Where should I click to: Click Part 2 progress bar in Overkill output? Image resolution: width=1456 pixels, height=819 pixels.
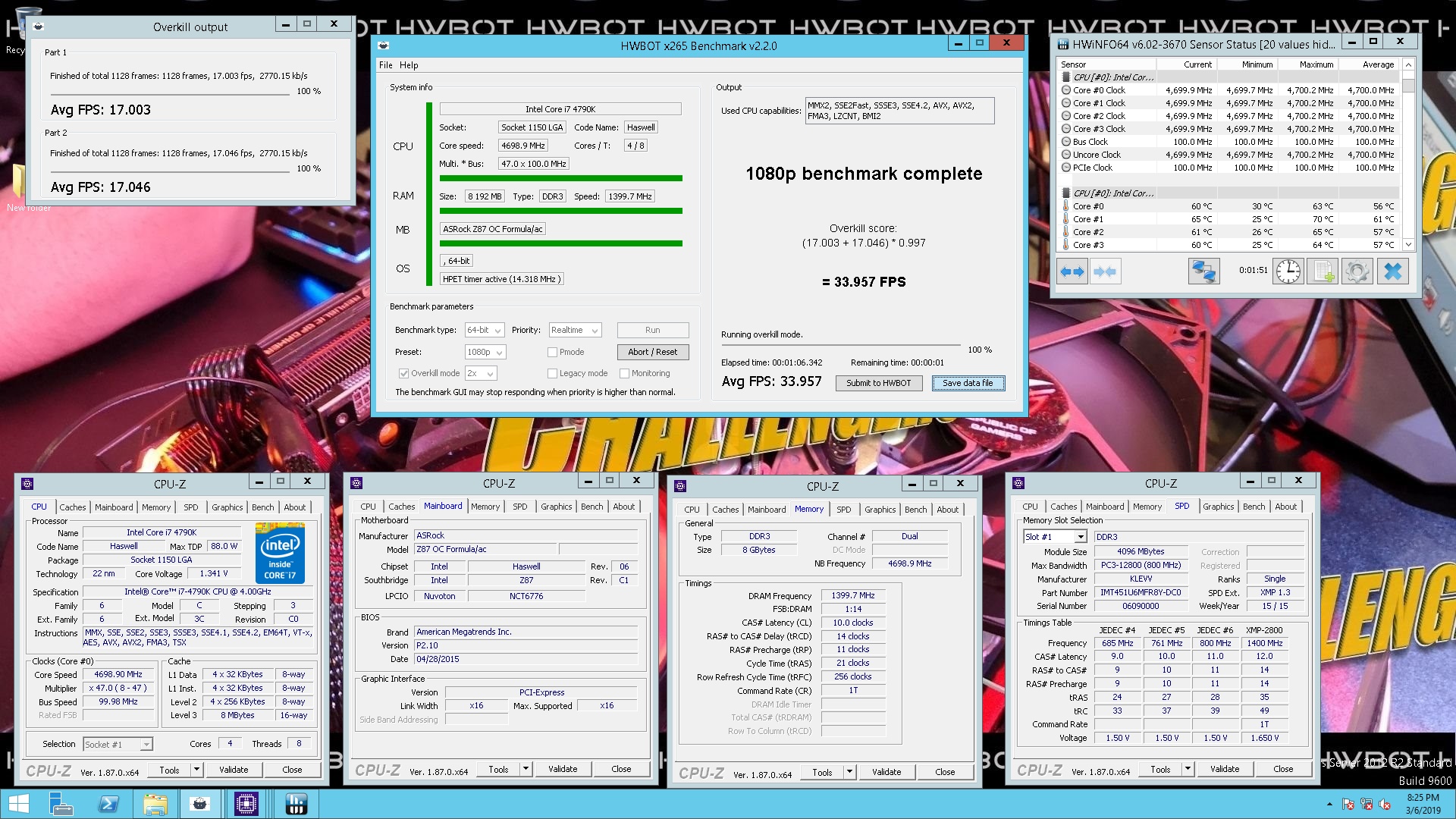[170, 171]
